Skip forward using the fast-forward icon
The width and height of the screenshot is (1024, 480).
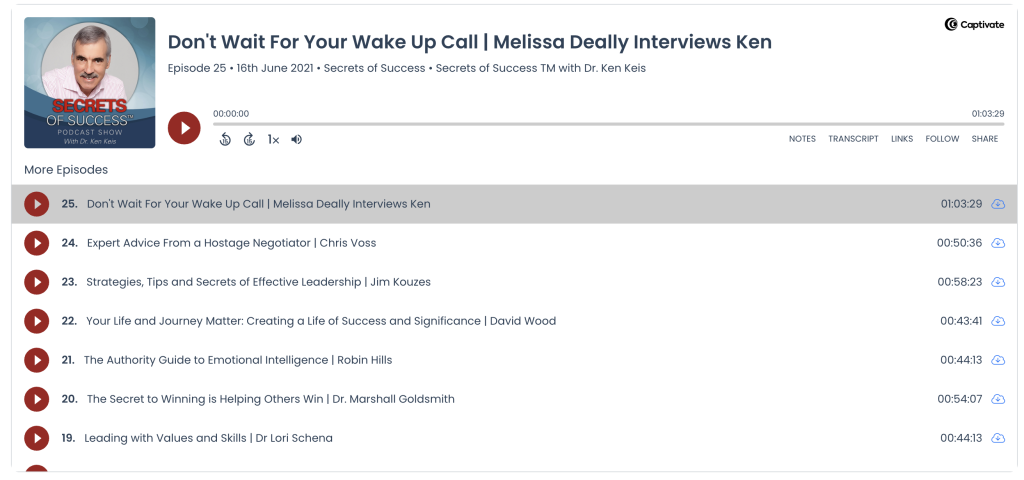[249, 139]
